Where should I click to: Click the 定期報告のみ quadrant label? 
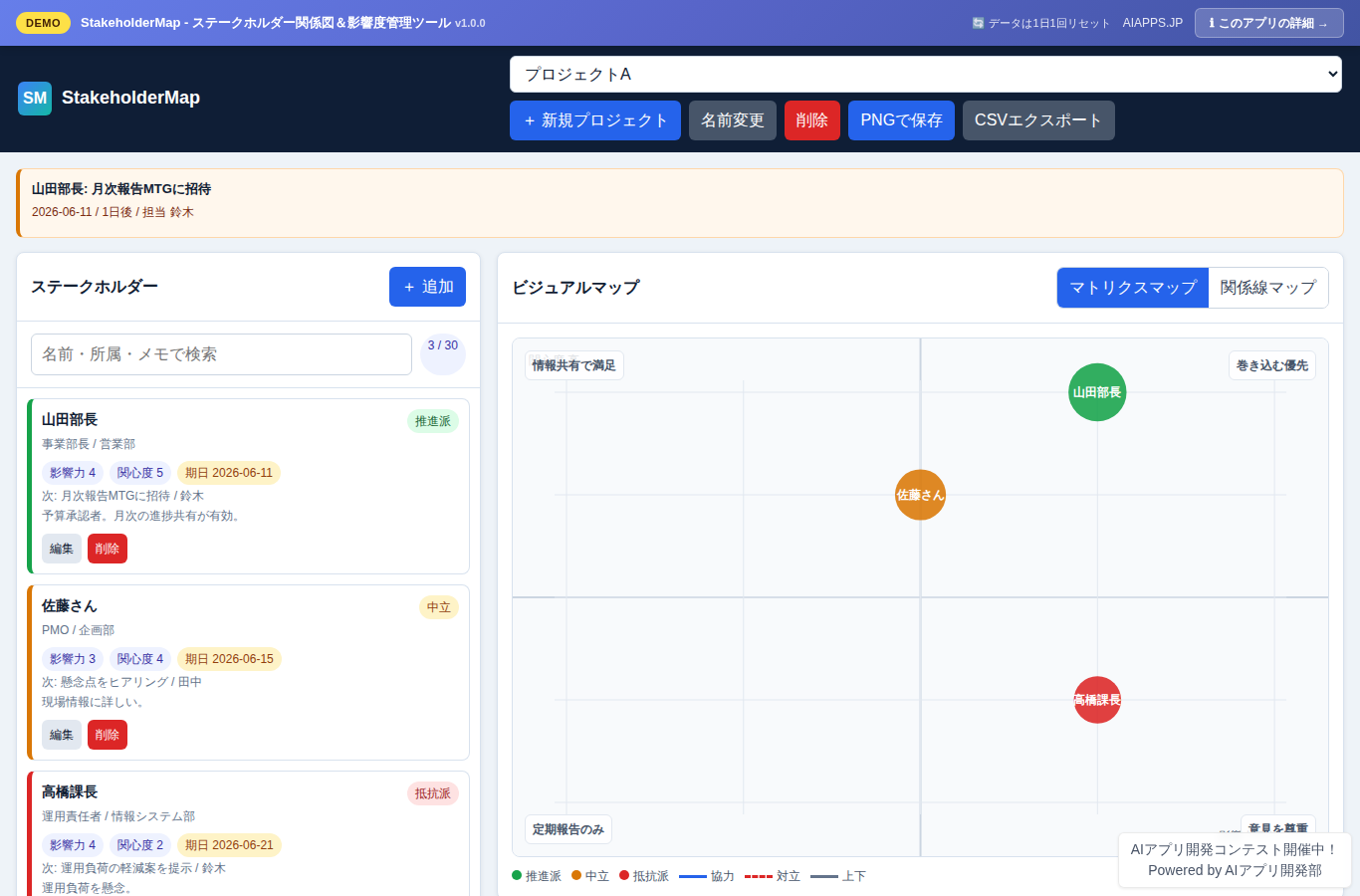[x=568, y=829]
